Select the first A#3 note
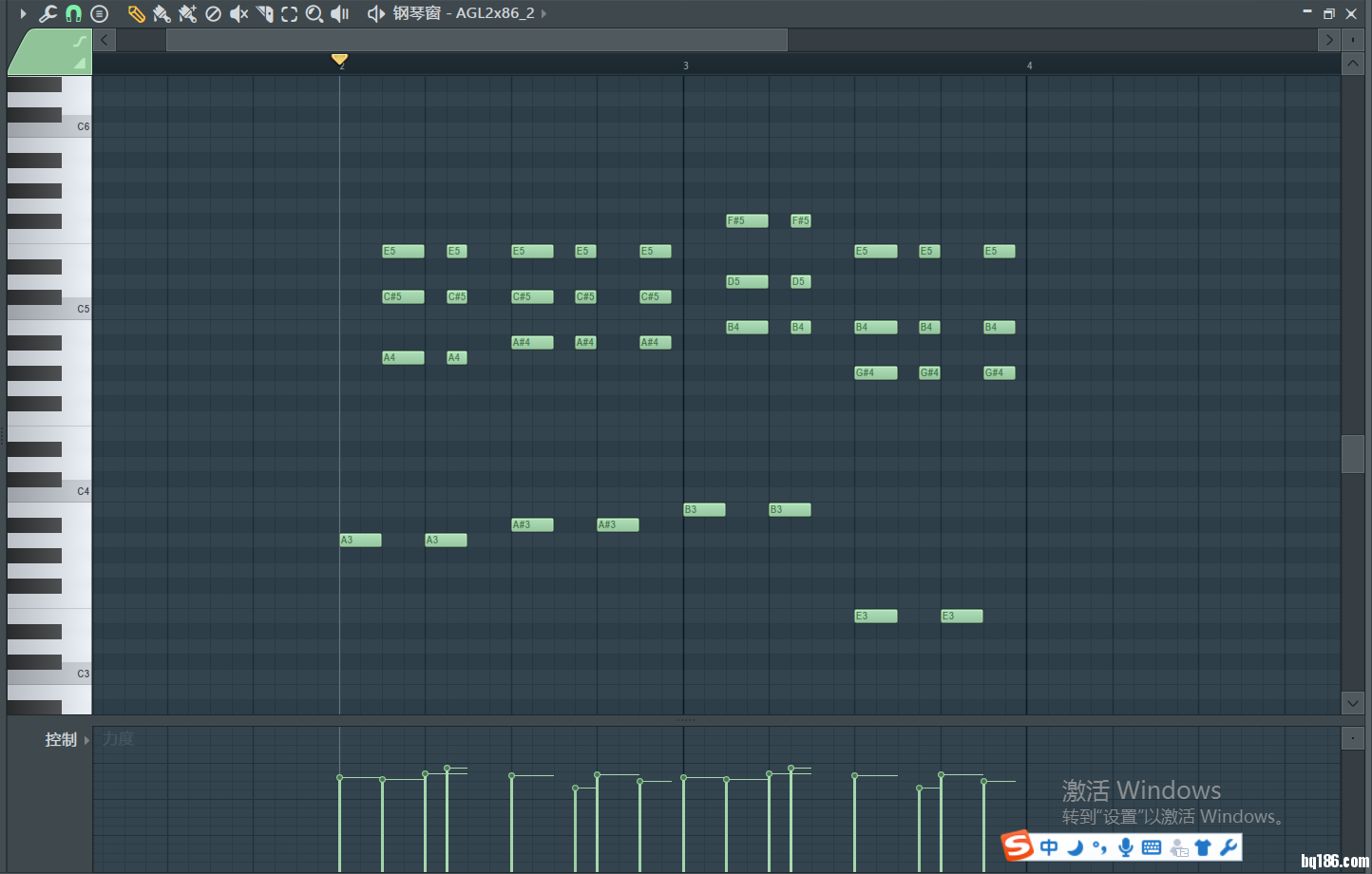This screenshot has width=1372, height=874. tap(532, 524)
